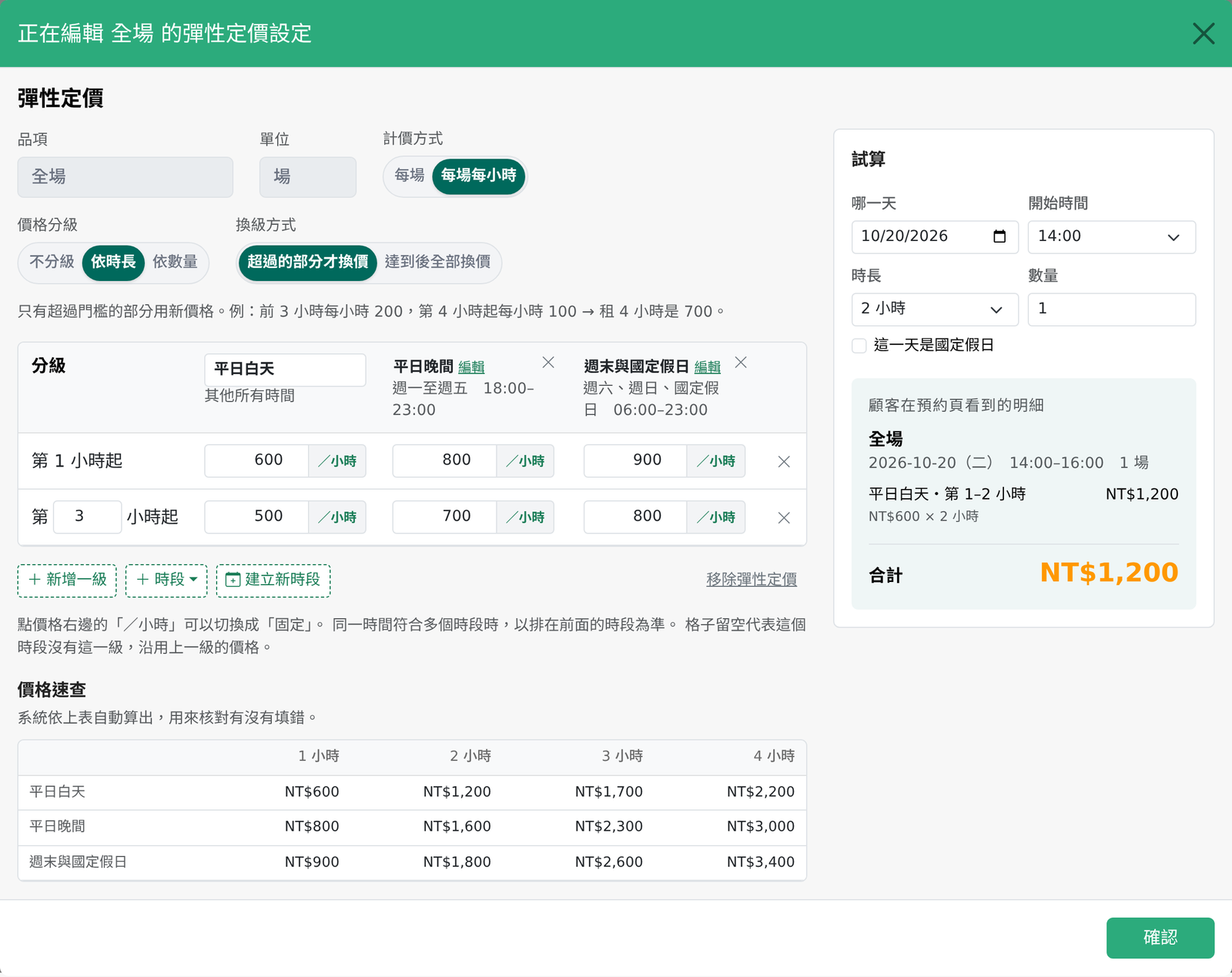Confirm settings with 確認 button
The image size is (1232, 977).
coord(1160,938)
